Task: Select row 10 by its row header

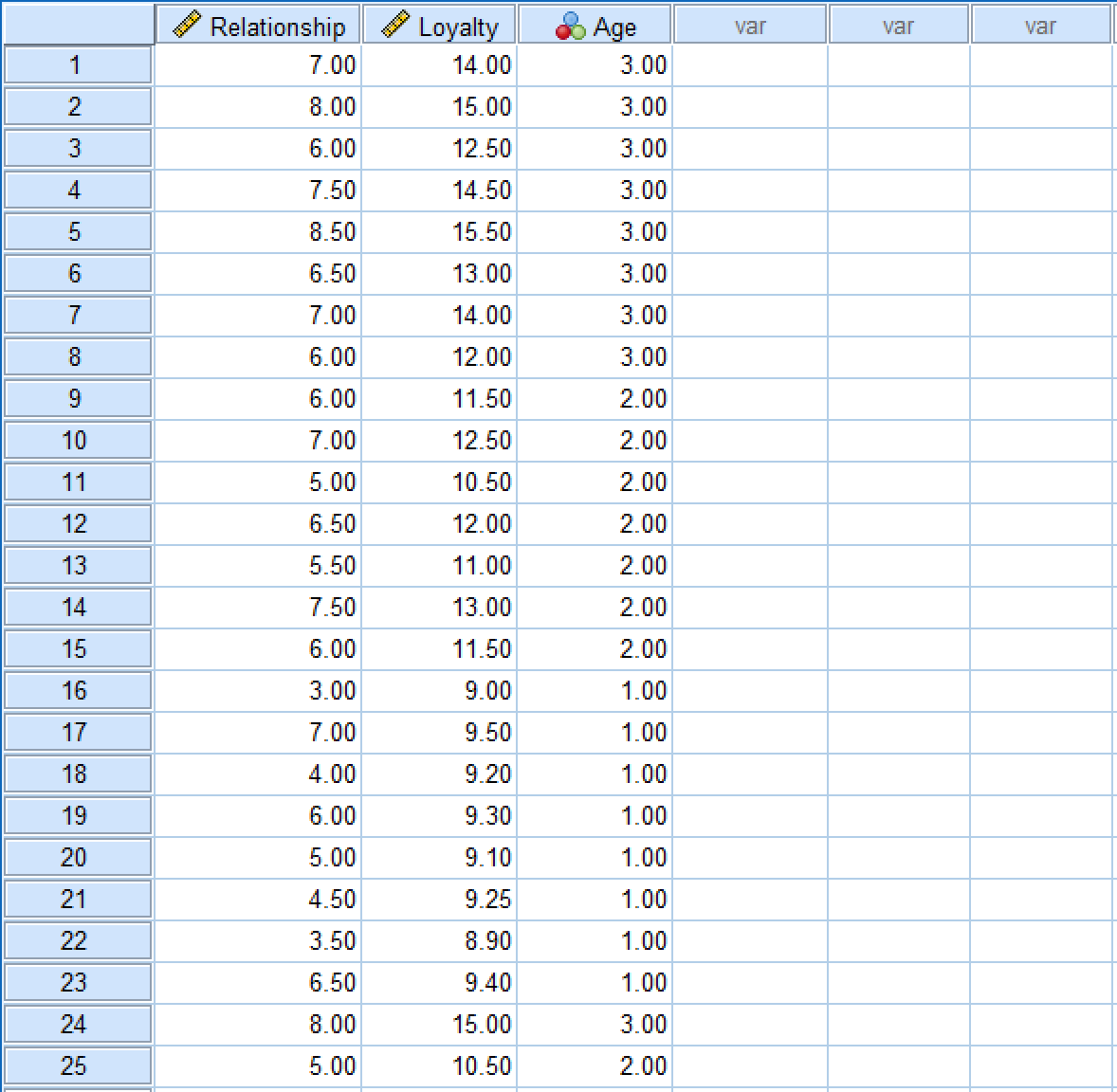Action: coord(77,440)
